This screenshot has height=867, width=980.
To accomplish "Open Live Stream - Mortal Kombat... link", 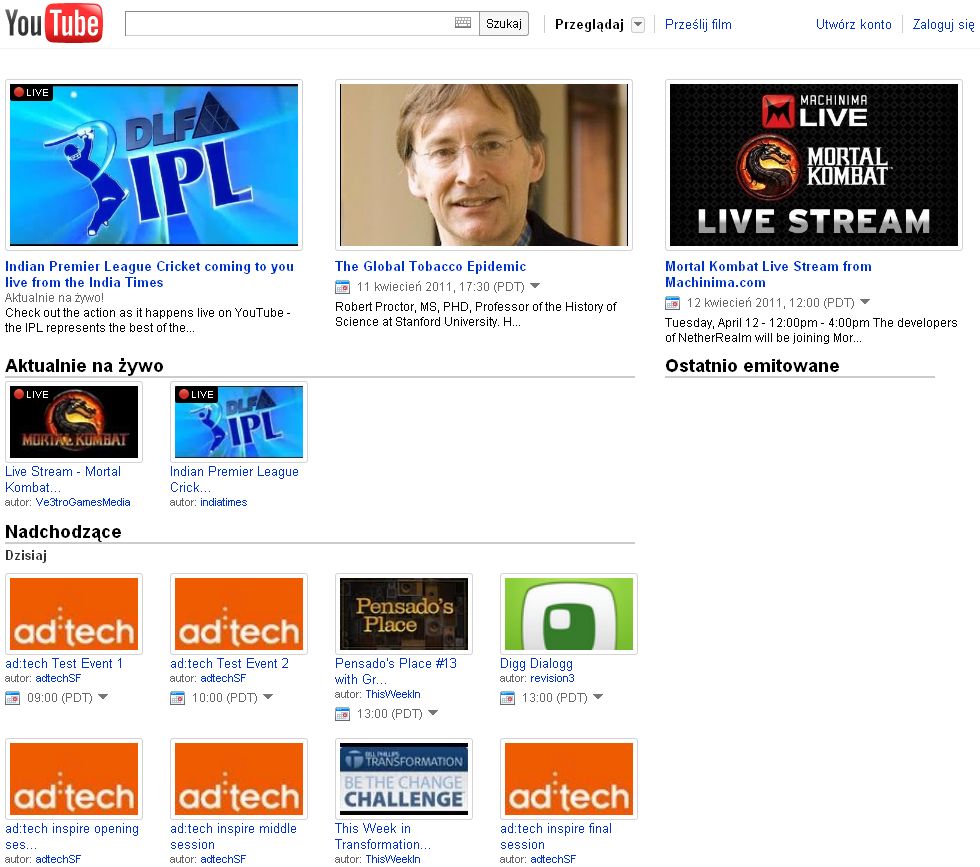I will pos(63,479).
